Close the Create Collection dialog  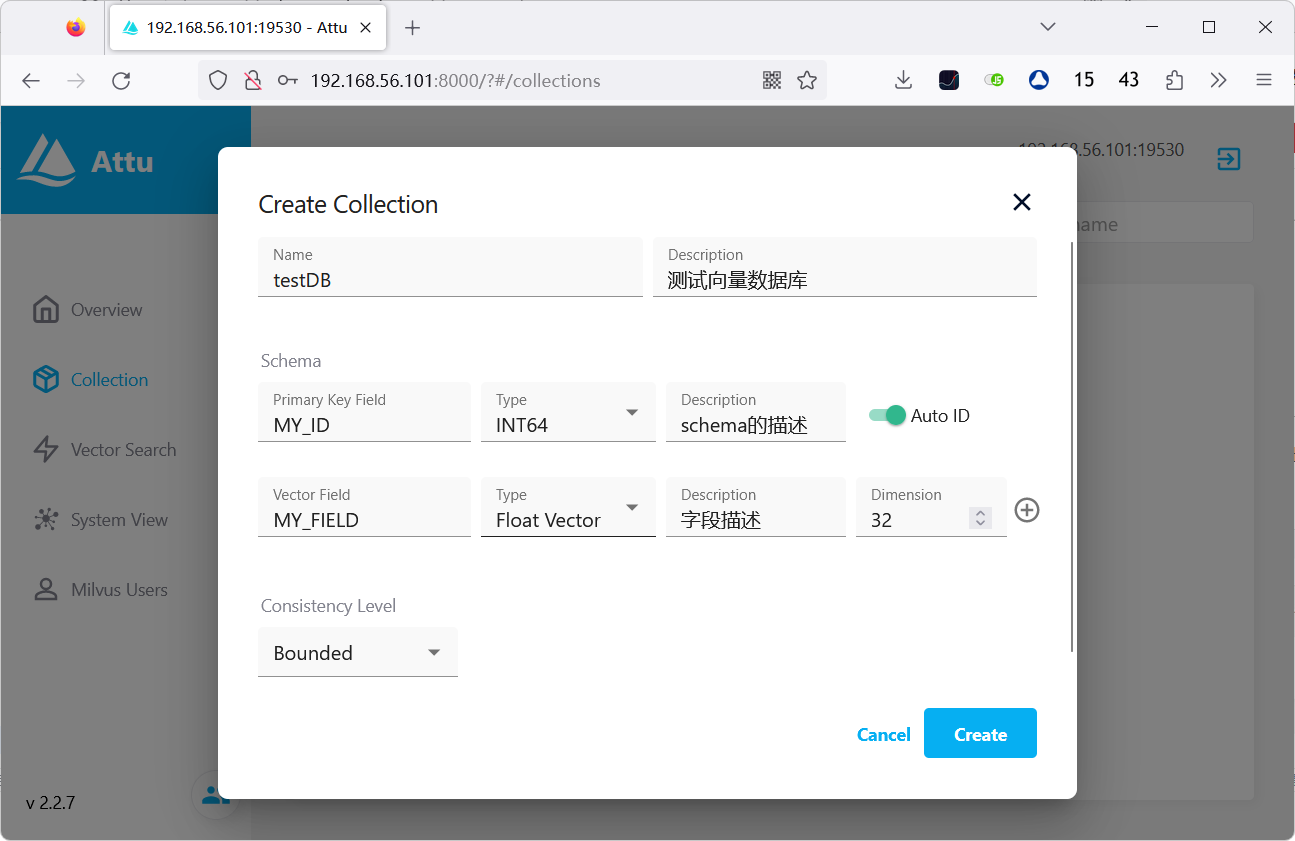pyautogui.click(x=1021, y=202)
